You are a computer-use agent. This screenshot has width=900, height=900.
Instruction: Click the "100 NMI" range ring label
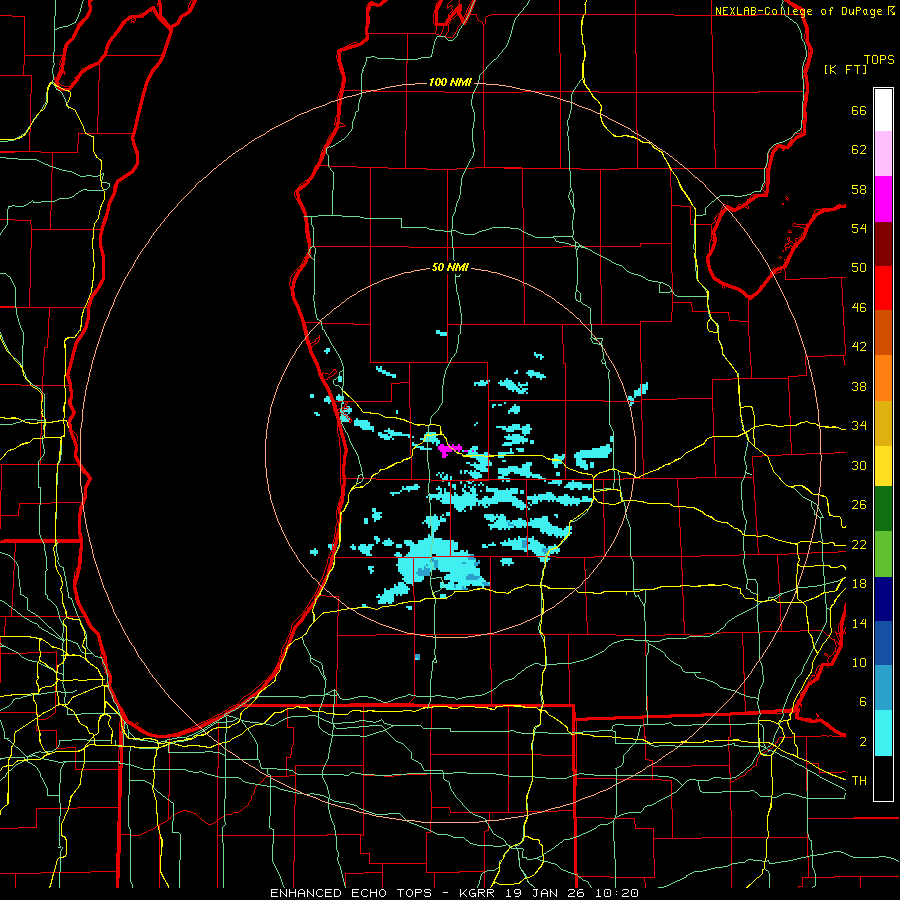tap(450, 83)
